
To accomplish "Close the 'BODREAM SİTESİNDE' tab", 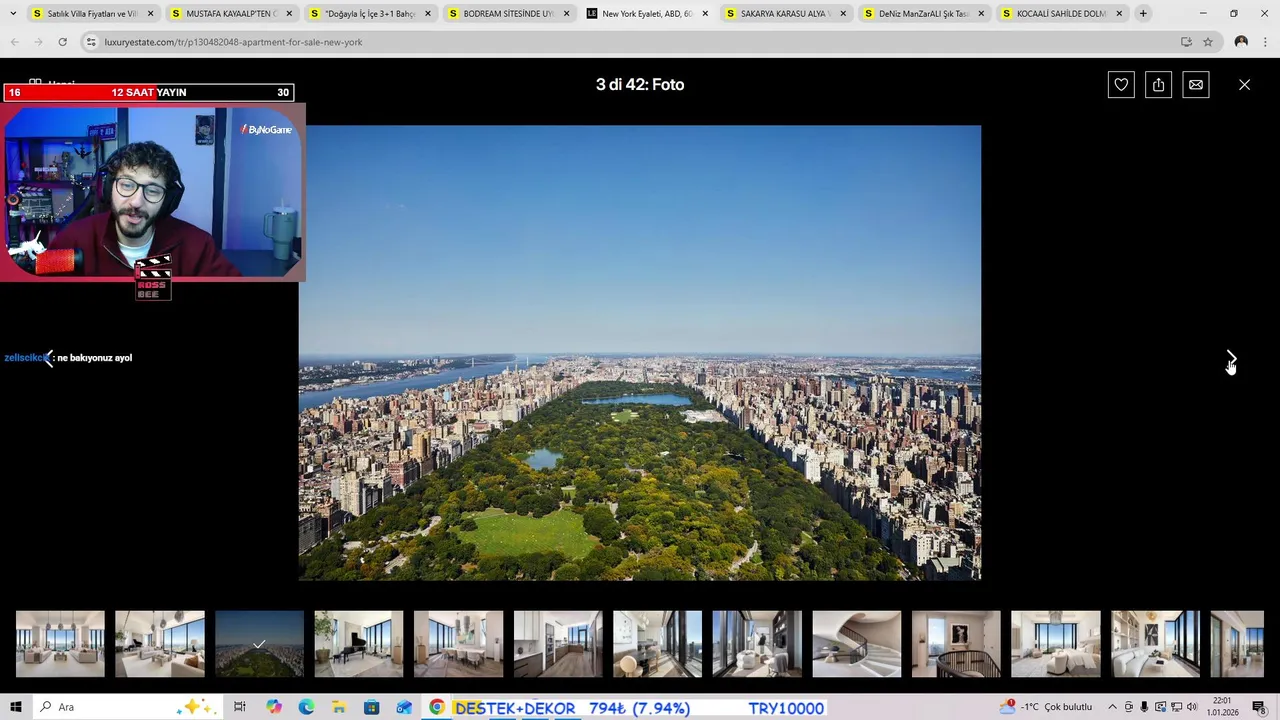I will tap(566, 14).
